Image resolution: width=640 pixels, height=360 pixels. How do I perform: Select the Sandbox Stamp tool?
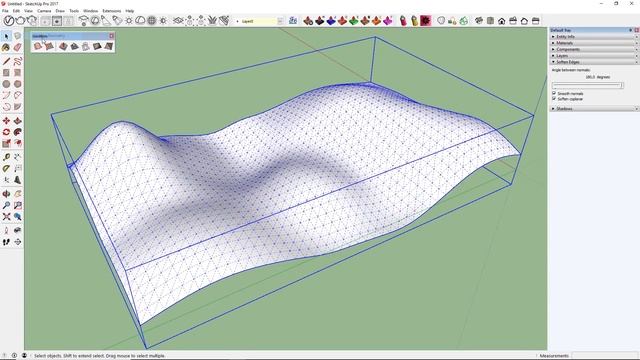pos(74,46)
